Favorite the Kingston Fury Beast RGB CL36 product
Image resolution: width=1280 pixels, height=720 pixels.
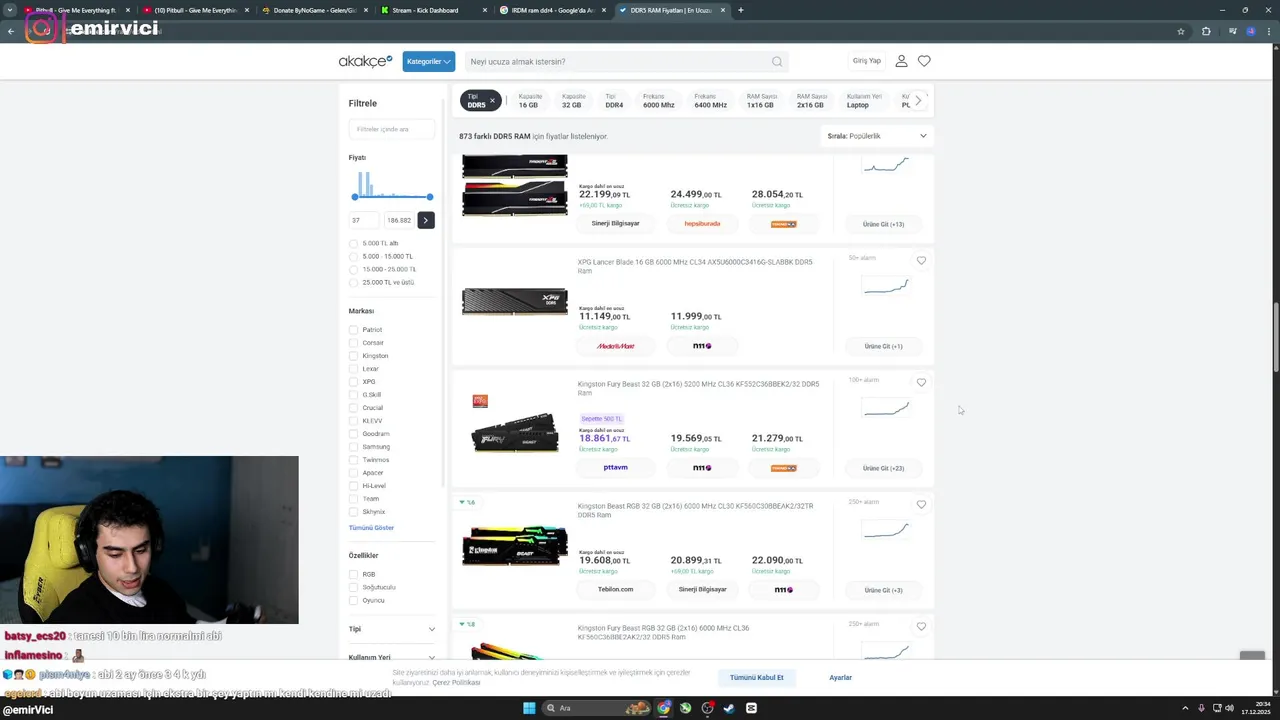(x=922, y=626)
